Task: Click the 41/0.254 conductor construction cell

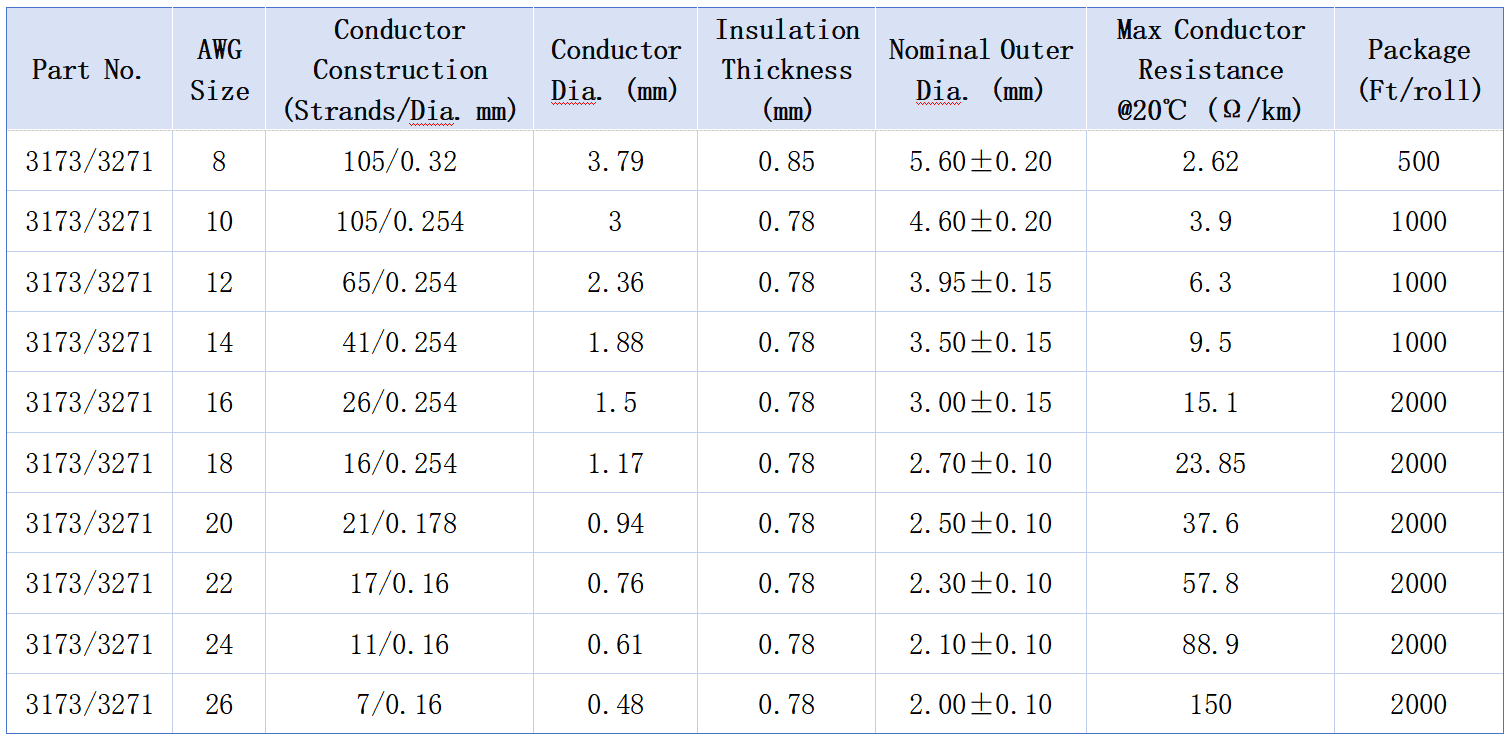Action: [x=399, y=342]
